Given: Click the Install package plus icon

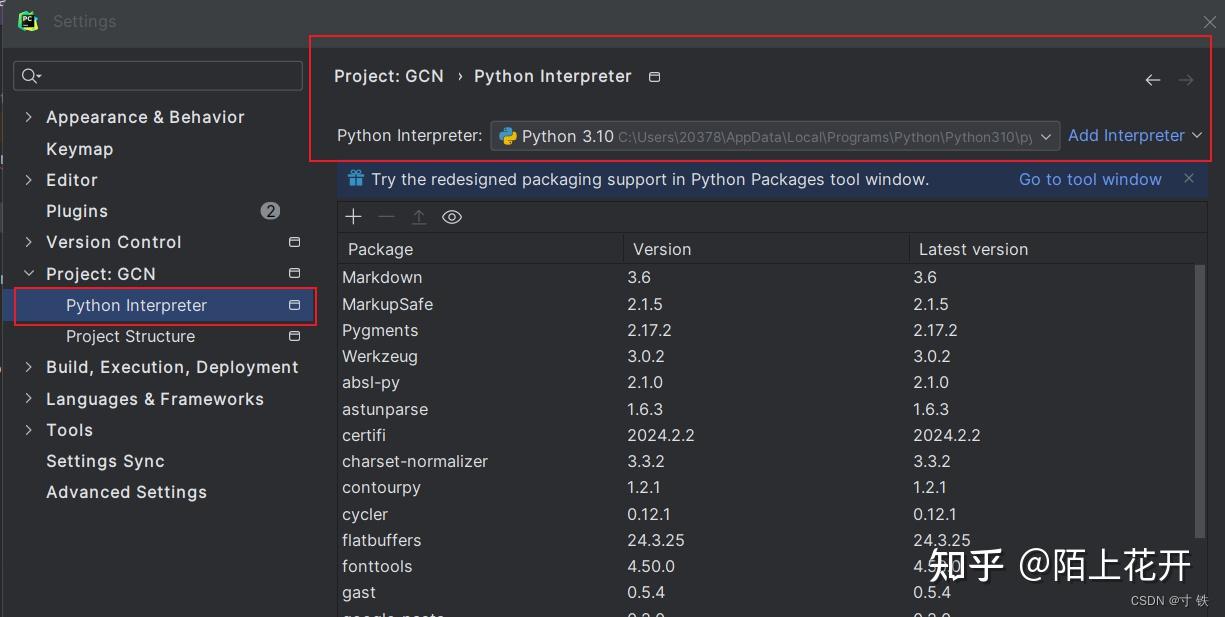Looking at the screenshot, I should 353,216.
